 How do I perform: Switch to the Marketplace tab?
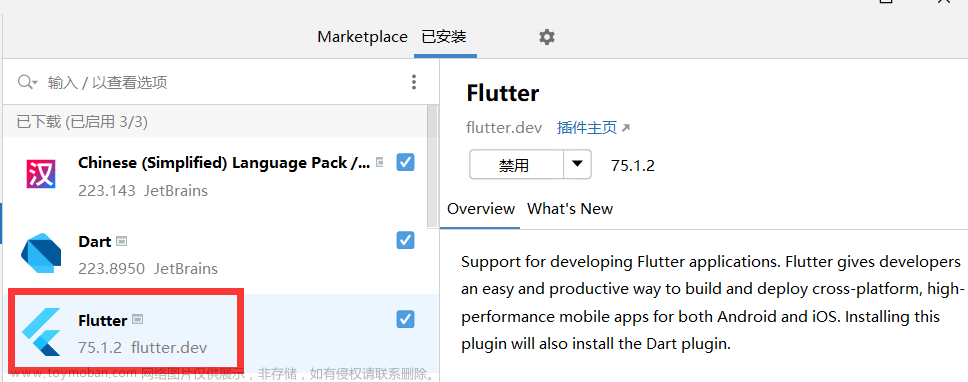[362, 37]
